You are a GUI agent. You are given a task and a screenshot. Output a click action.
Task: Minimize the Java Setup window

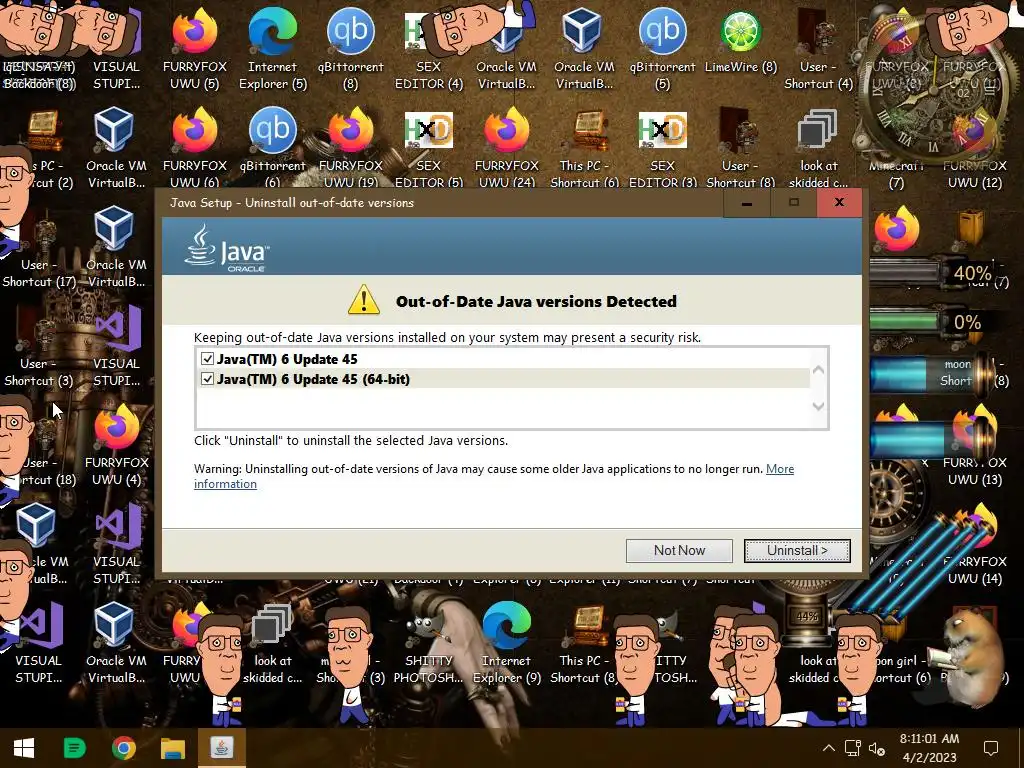746,203
